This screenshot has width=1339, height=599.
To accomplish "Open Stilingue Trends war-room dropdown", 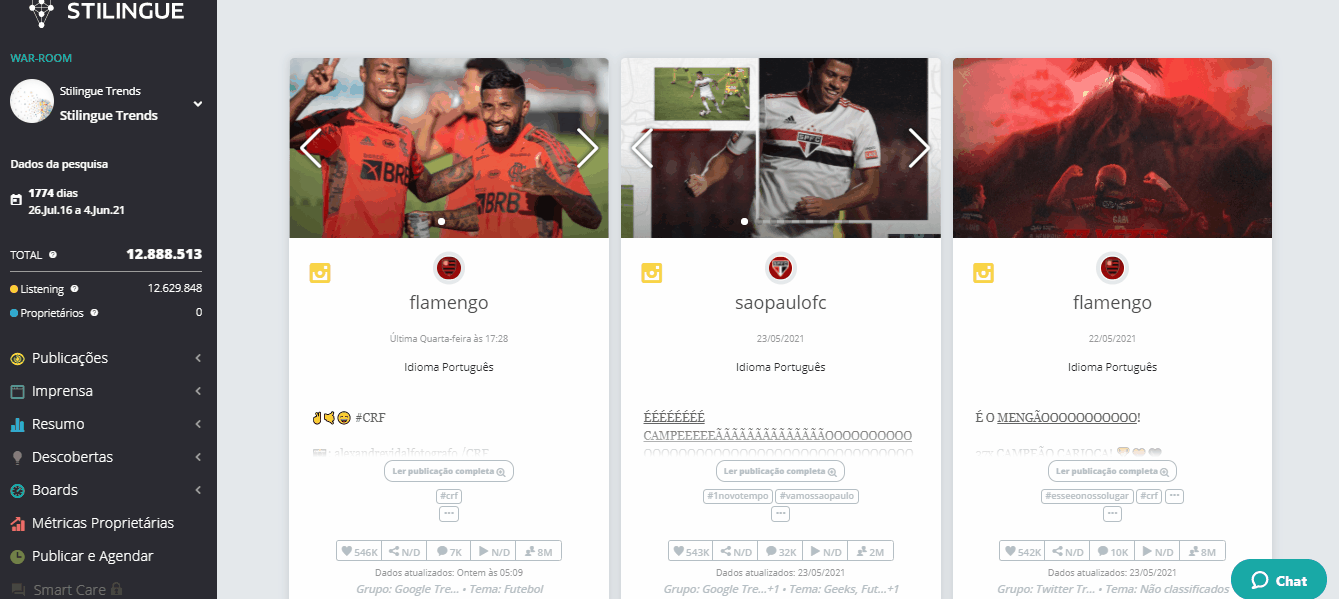I will [198, 103].
